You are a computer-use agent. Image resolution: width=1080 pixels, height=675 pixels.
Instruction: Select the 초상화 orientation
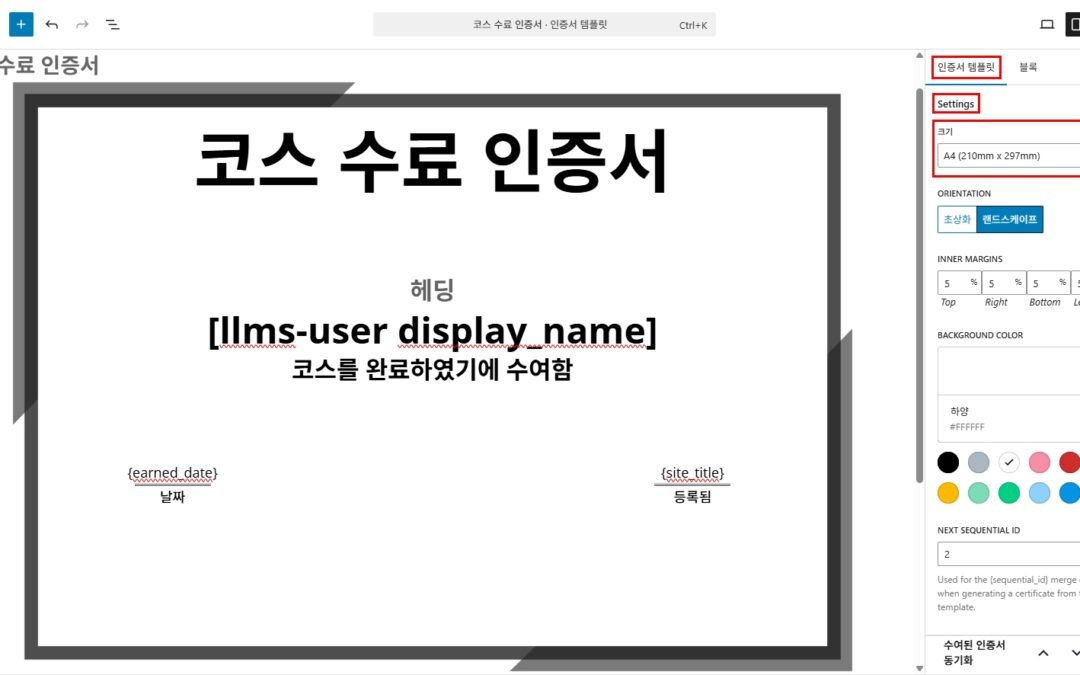[x=957, y=219]
